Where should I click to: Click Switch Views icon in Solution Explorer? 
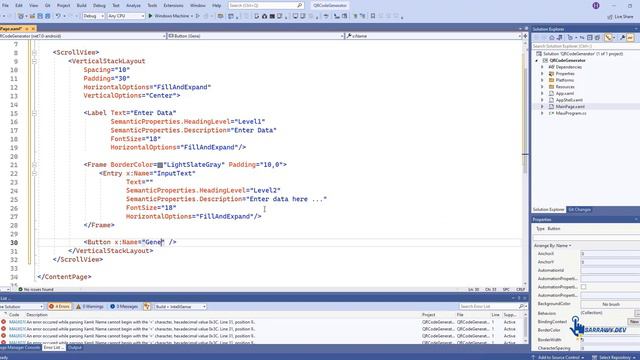click(x=560, y=38)
